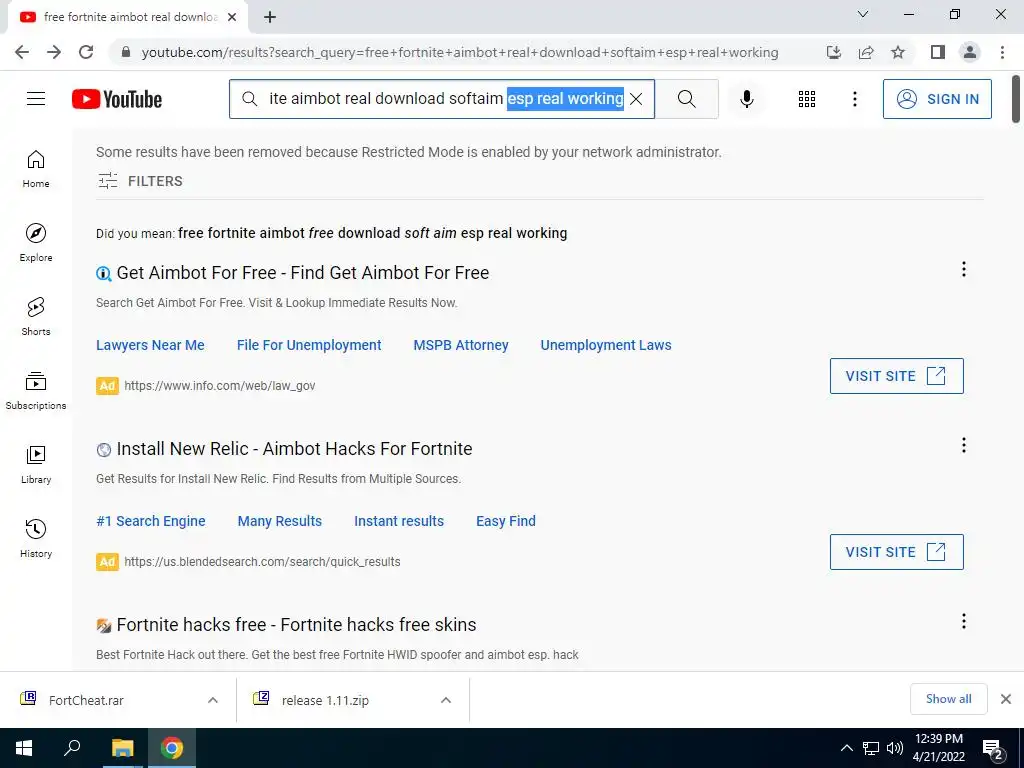Screen dimensions: 1024x768
Task: Open a new browser tab
Action: click(270, 17)
